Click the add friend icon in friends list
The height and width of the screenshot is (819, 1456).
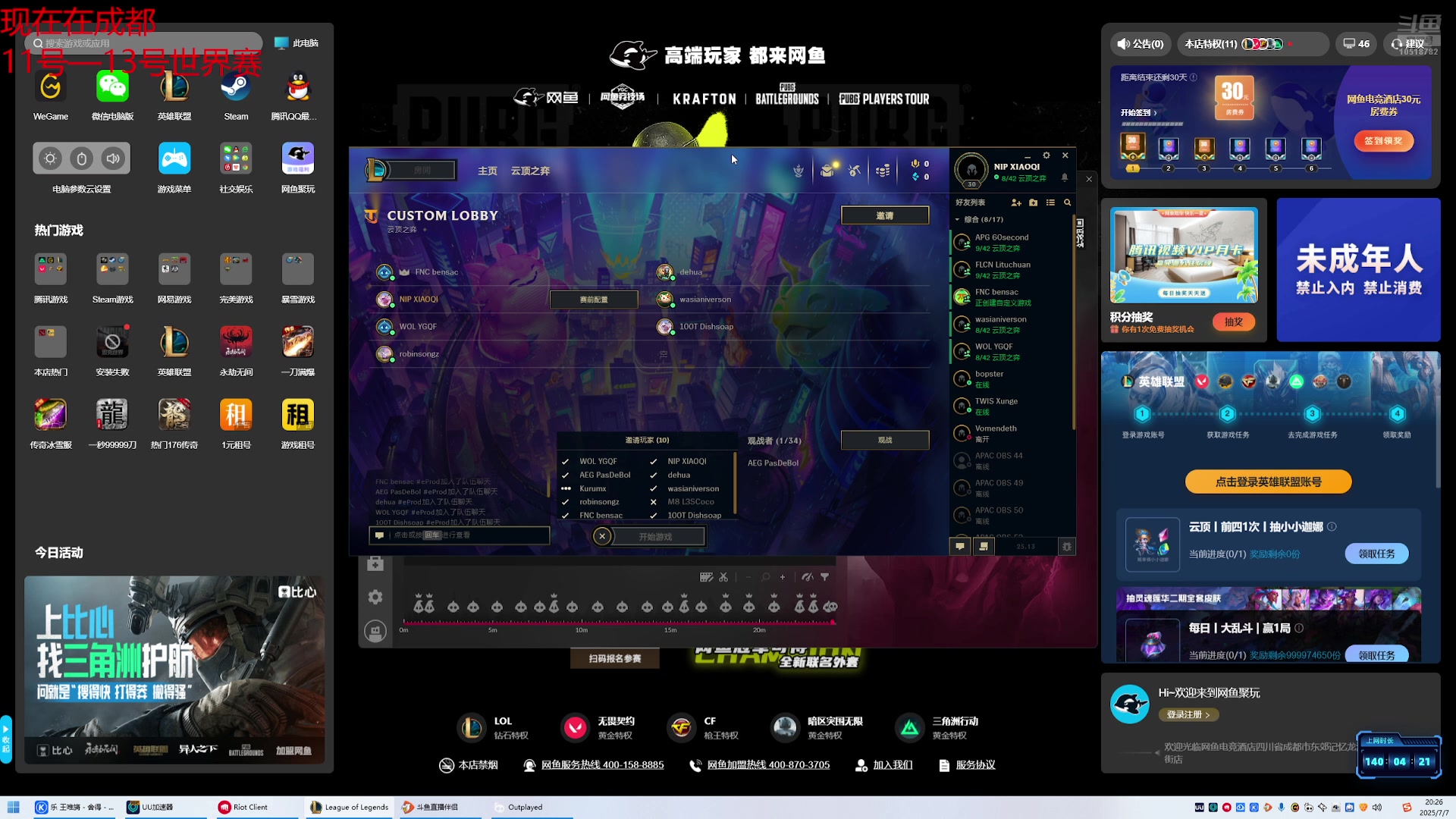click(1016, 202)
